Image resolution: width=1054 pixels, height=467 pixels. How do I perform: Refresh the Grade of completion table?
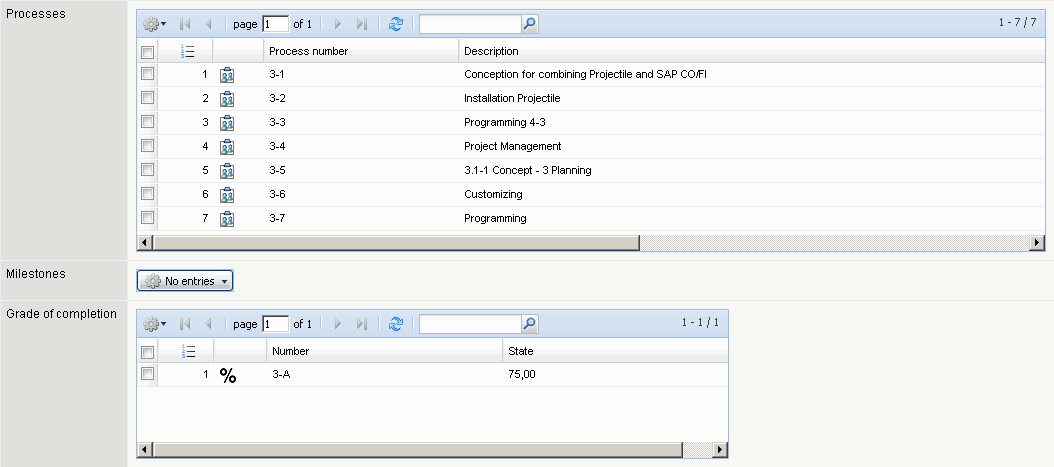[396, 324]
